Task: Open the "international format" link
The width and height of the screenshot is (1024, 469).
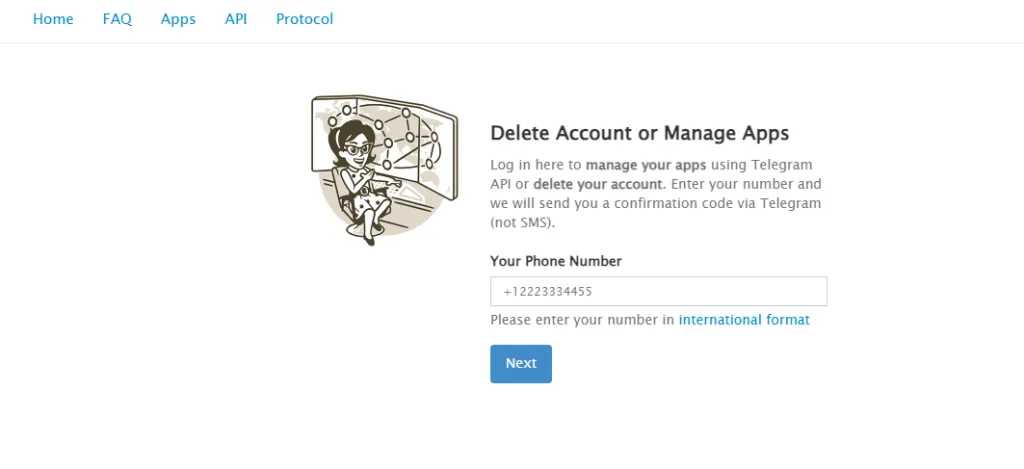Action: point(744,320)
